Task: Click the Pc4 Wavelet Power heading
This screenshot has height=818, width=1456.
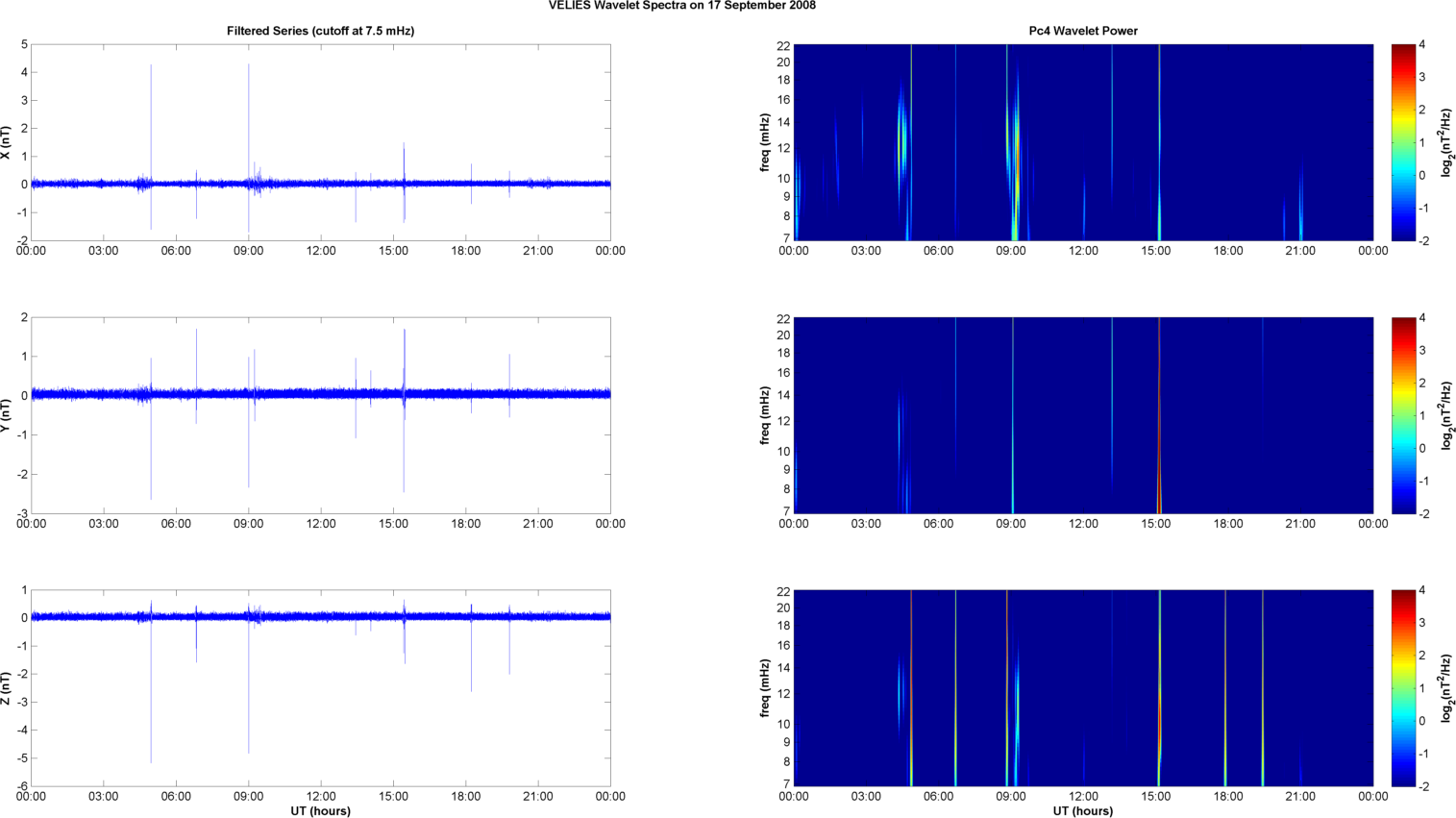Action: pyautogui.click(x=1082, y=31)
